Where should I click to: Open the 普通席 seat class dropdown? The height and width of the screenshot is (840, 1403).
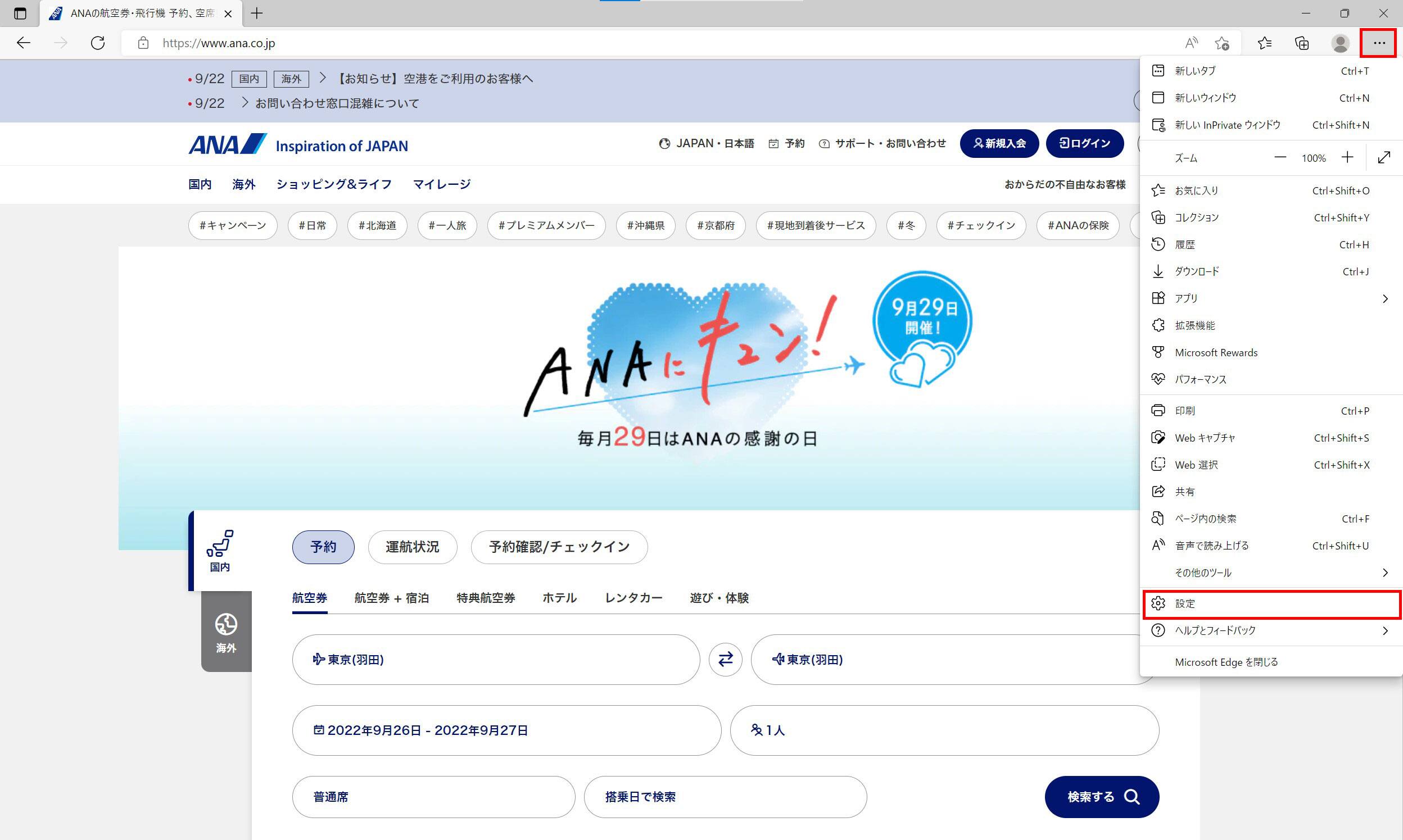click(x=433, y=796)
